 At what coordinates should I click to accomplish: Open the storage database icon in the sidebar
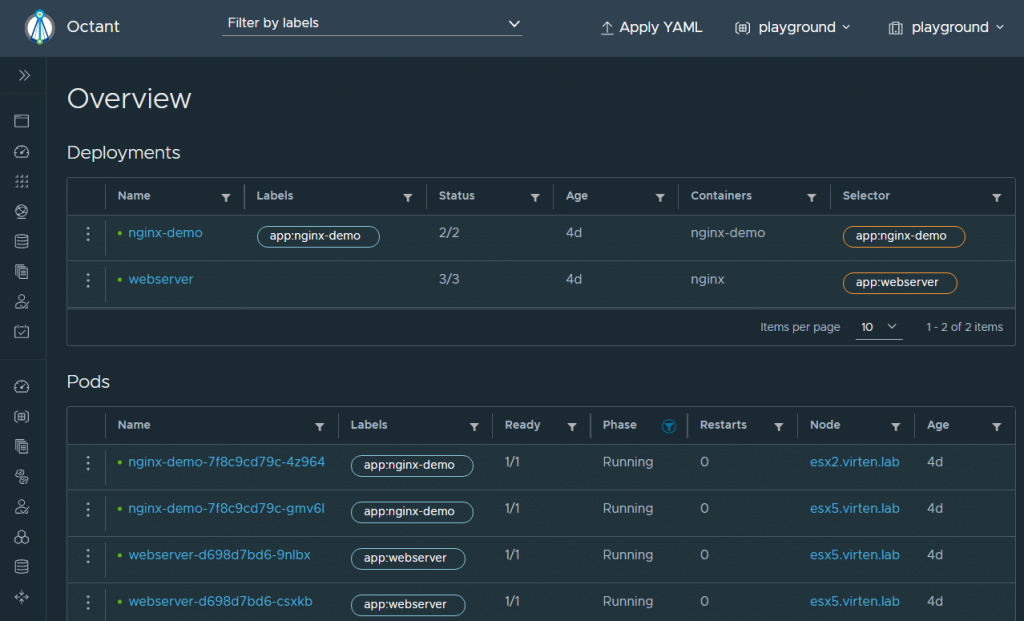pyautogui.click(x=23, y=241)
